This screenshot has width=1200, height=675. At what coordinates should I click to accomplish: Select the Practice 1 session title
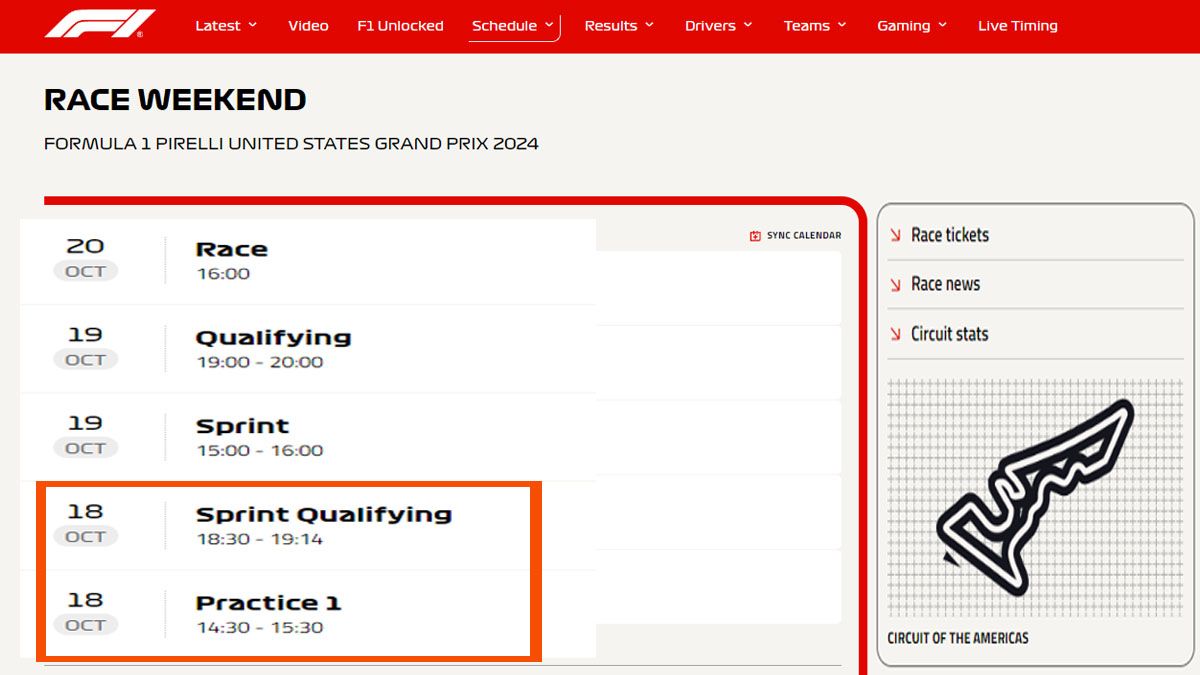(x=268, y=603)
